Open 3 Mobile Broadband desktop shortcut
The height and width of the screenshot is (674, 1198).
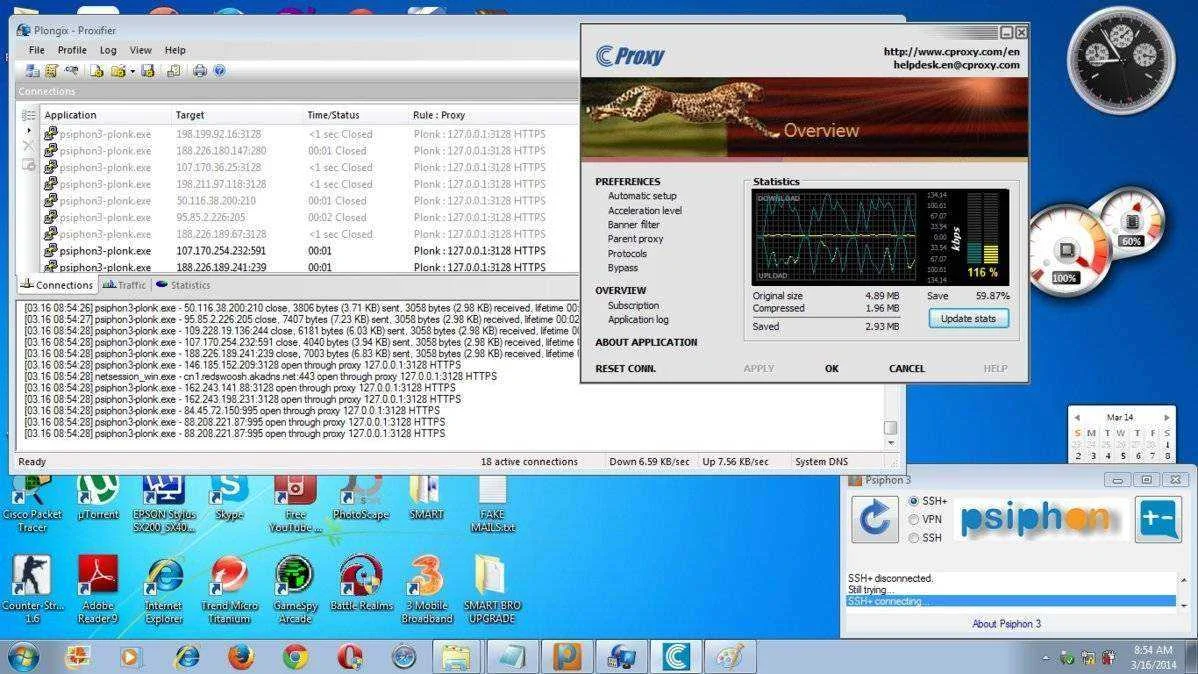click(x=426, y=590)
